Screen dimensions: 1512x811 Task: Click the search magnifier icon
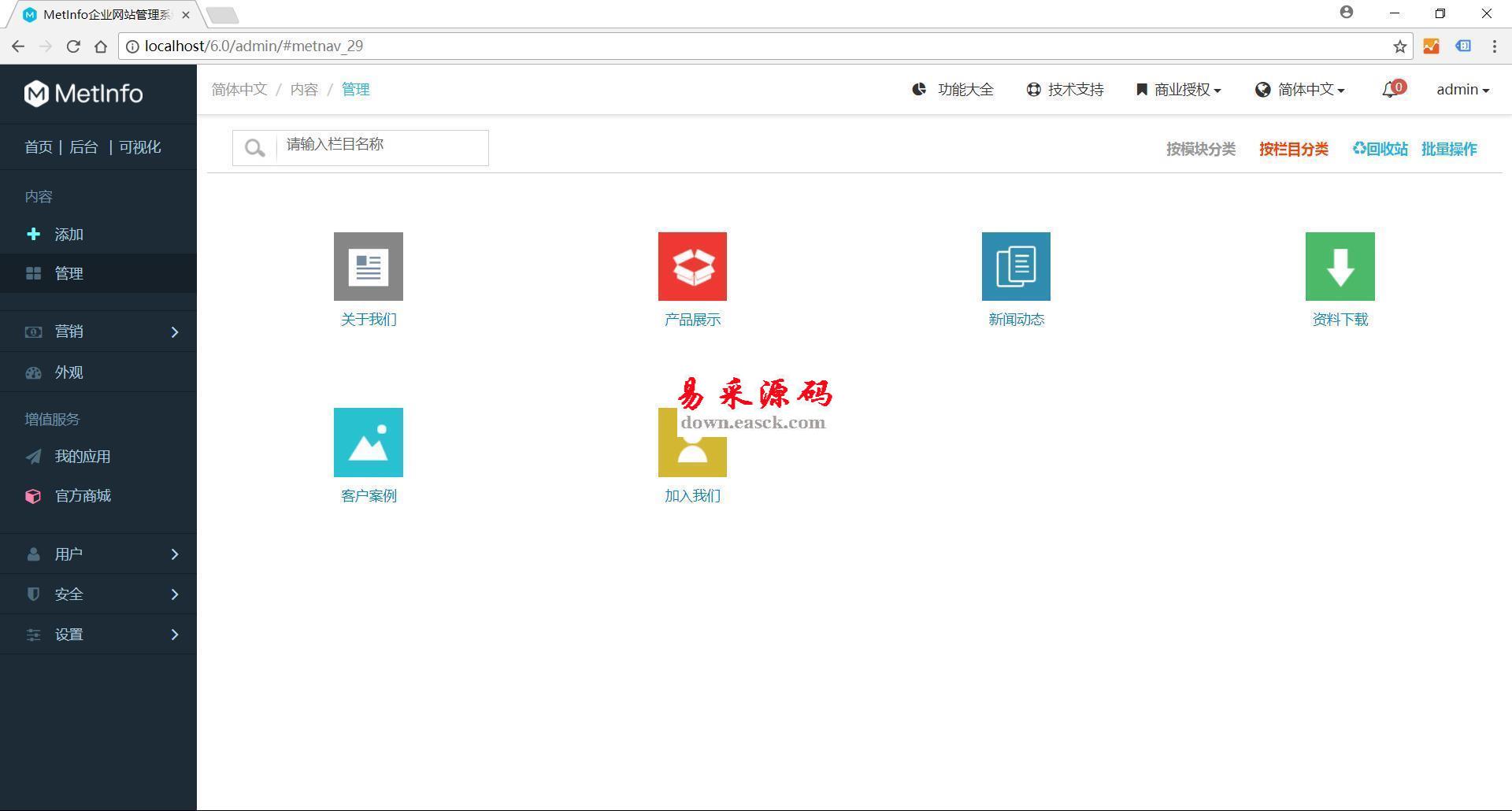click(254, 148)
